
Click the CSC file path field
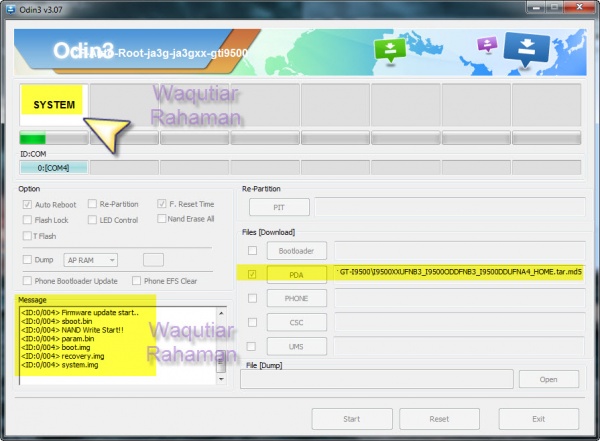pyautogui.click(x=460, y=322)
